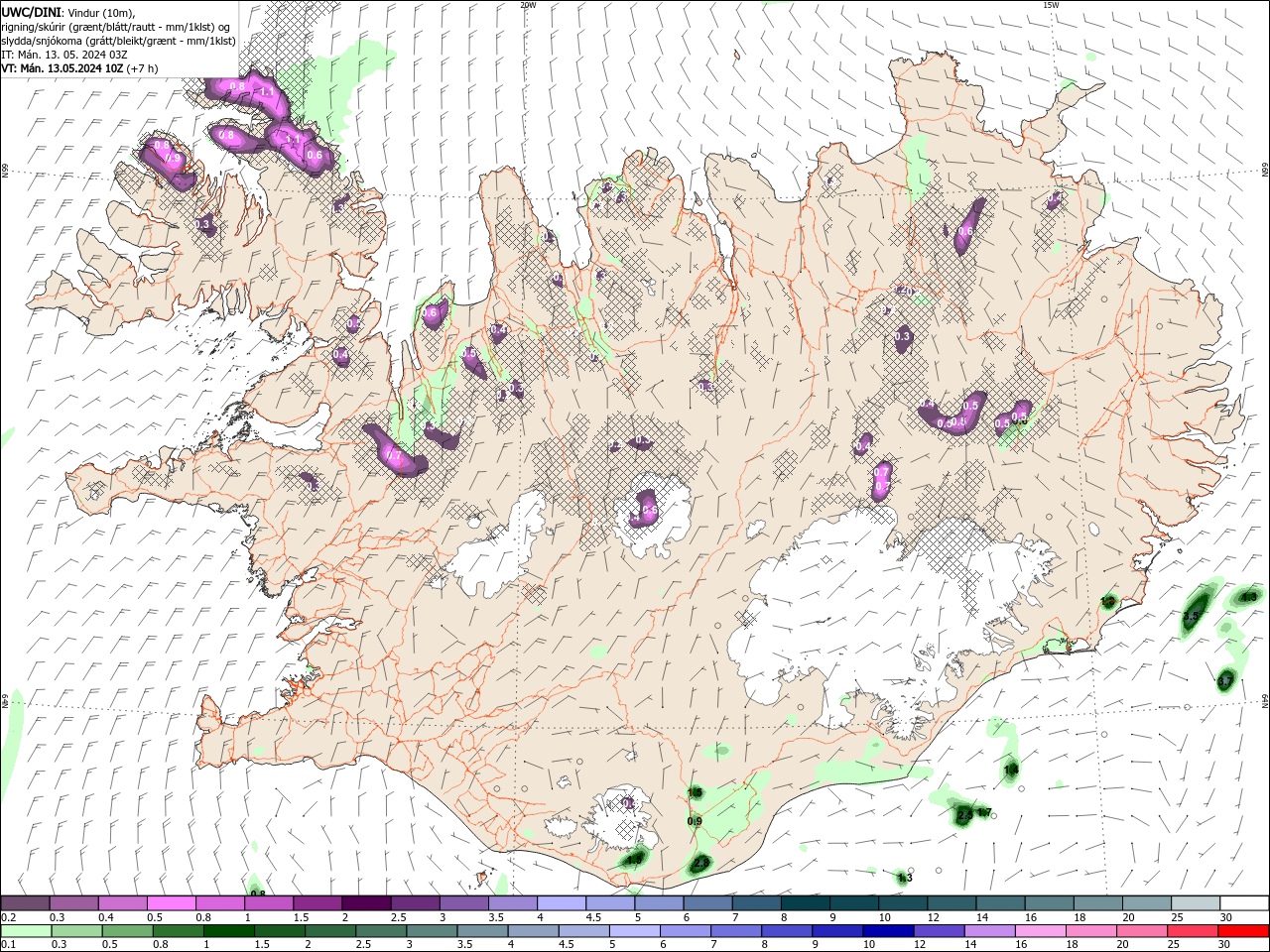This screenshot has height=952, width=1270.
Task: Click the '0.1' label on the rain scale
Action: coord(9,944)
